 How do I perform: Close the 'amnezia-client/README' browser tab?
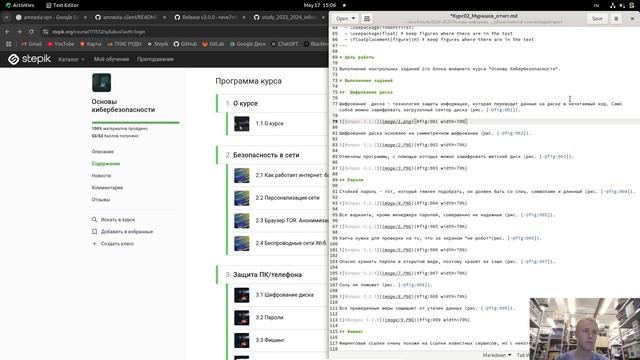[x=164, y=18]
